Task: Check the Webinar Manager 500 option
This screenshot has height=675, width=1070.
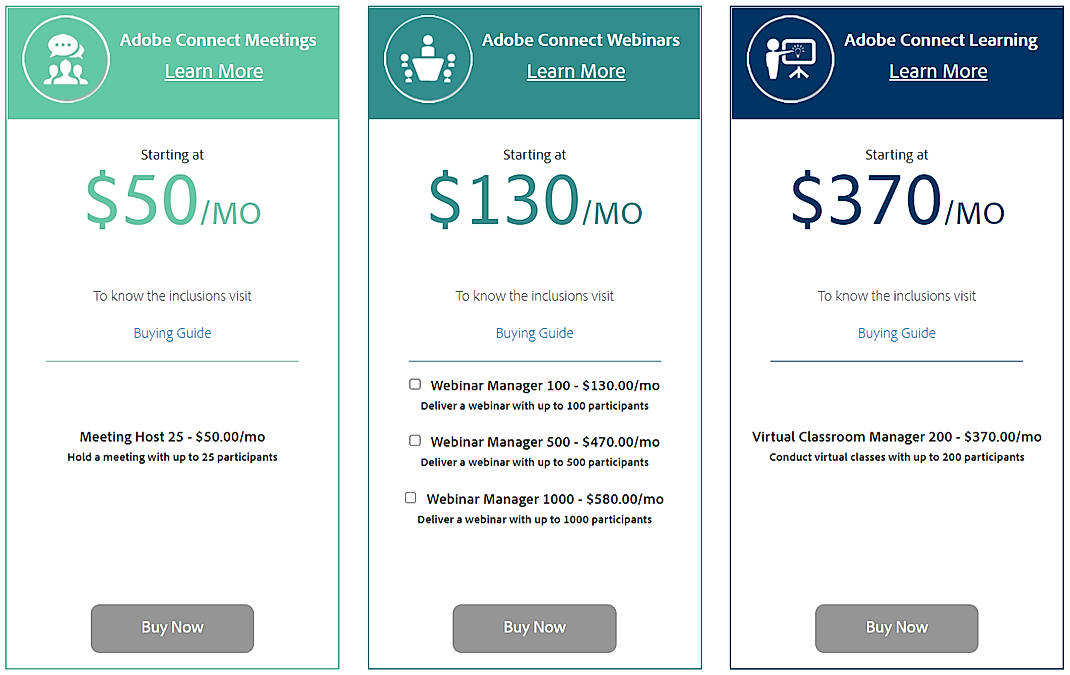Action: 415,441
